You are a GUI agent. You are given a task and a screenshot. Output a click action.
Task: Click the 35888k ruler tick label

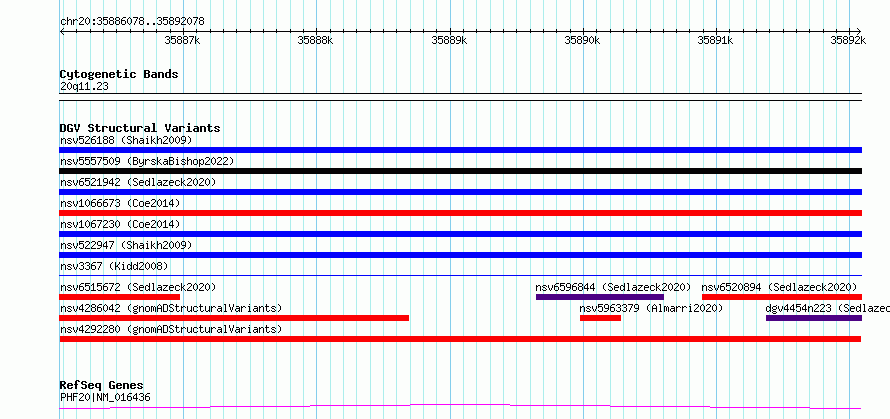(x=315, y=40)
